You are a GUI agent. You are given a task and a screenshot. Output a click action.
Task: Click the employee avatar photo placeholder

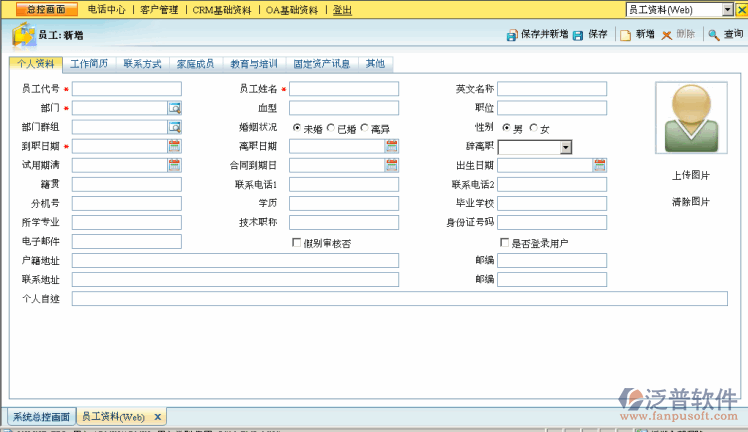[x=691, y=118]
